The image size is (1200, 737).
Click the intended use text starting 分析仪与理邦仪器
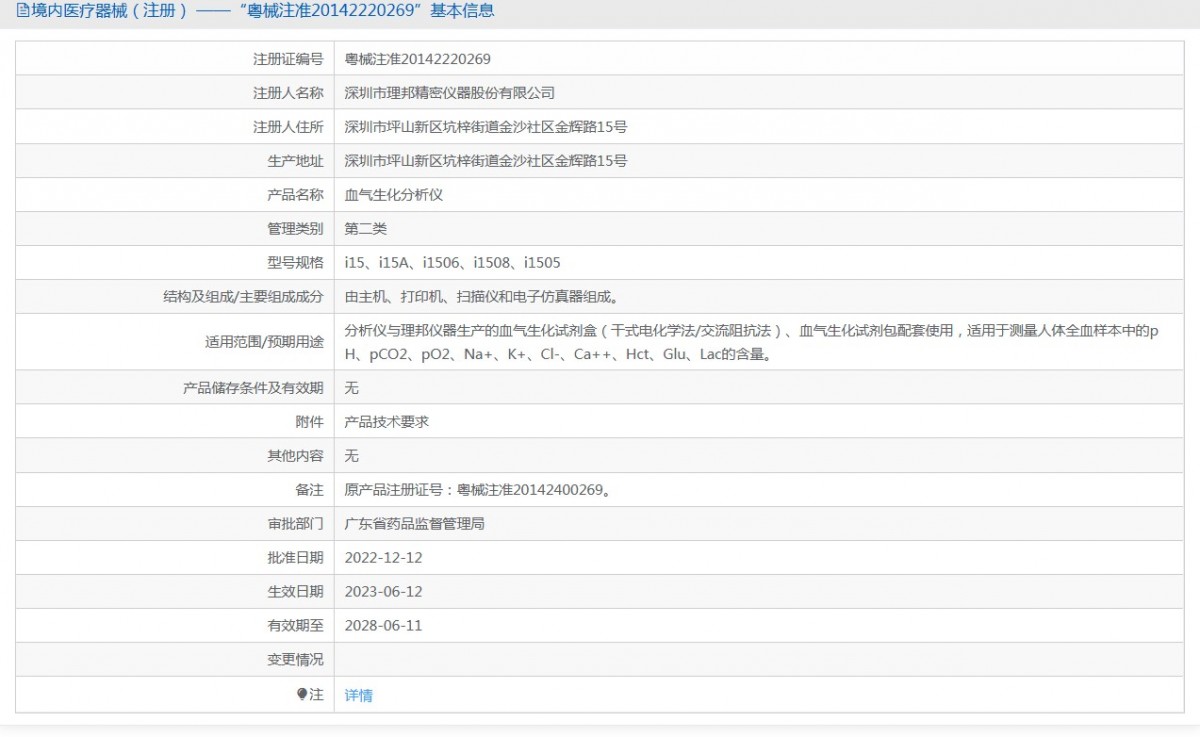pyautogui.click(x=751, y=342)
